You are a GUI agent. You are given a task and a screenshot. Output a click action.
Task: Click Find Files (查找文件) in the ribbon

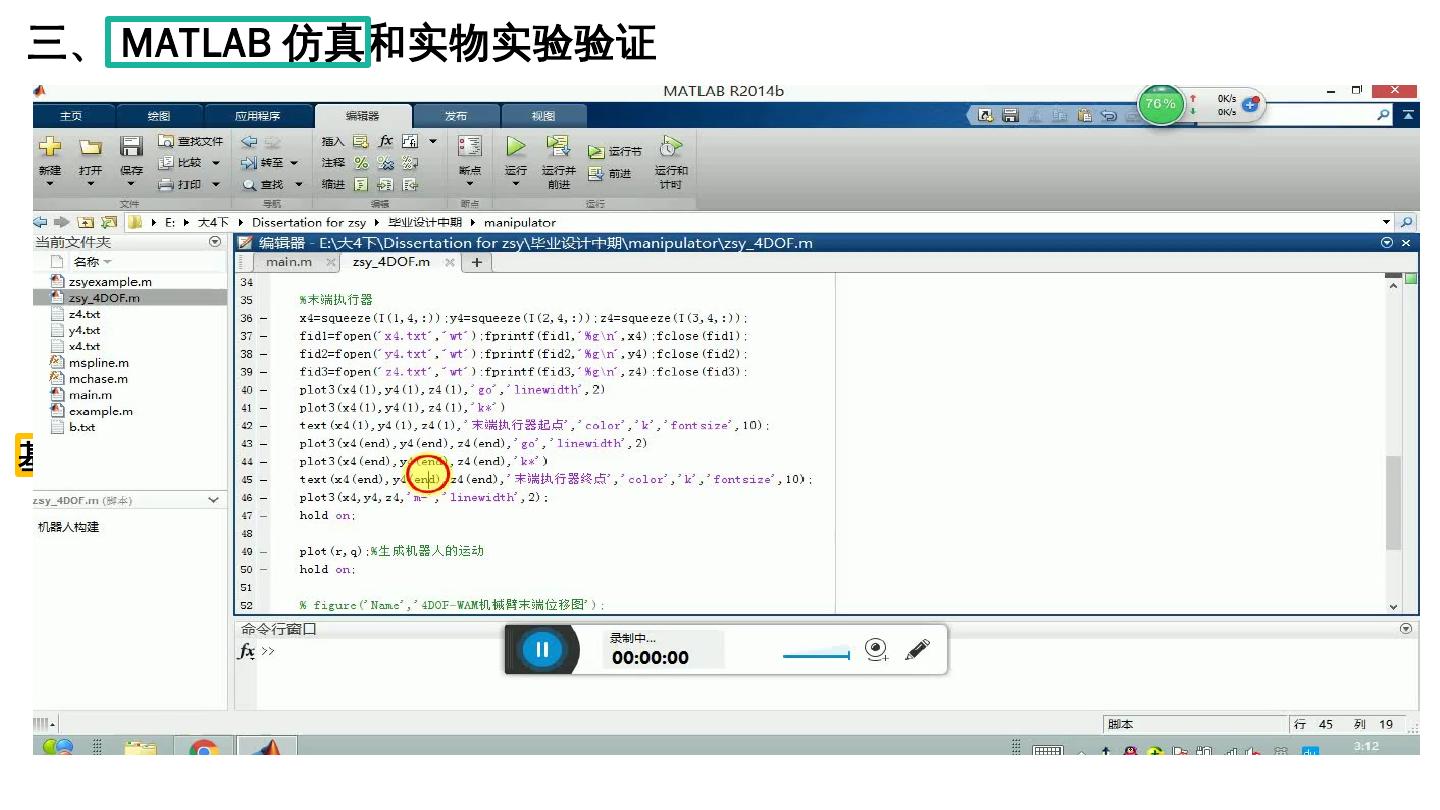coord(190,141)
